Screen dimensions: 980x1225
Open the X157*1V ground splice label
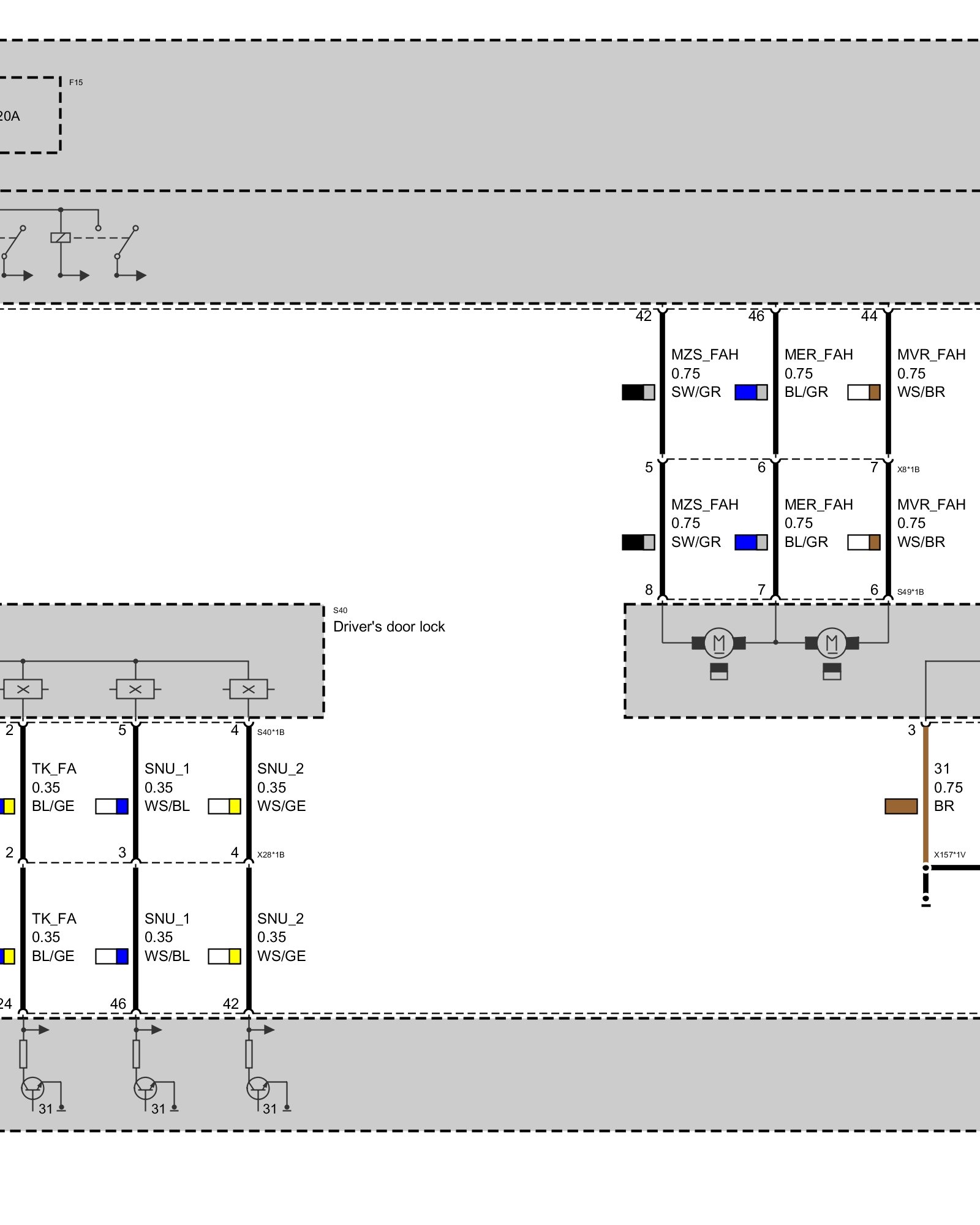pos(949,854)
